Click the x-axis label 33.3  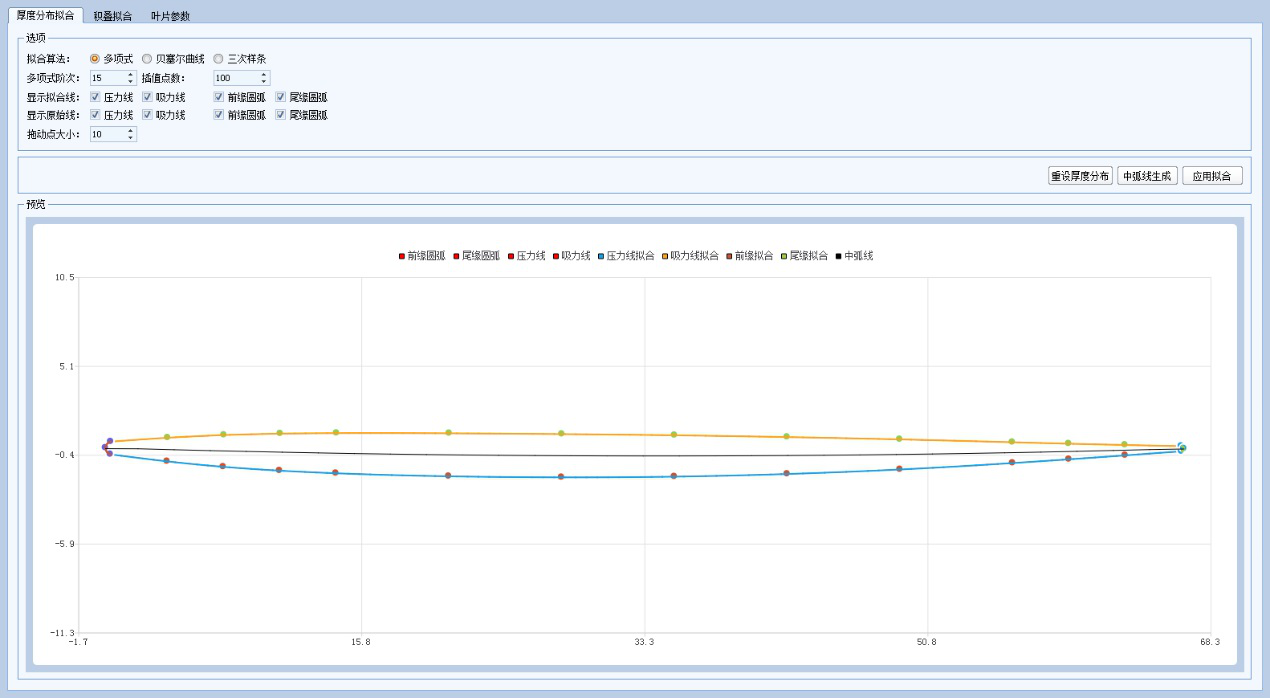click(x=644, y=642)
